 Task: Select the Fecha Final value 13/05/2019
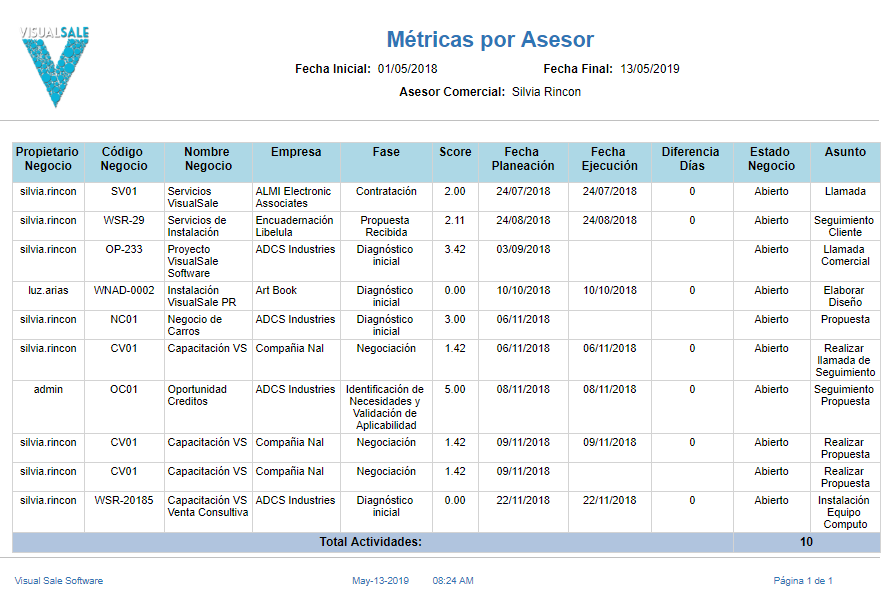pyautogui.click(x=649, y=69)
